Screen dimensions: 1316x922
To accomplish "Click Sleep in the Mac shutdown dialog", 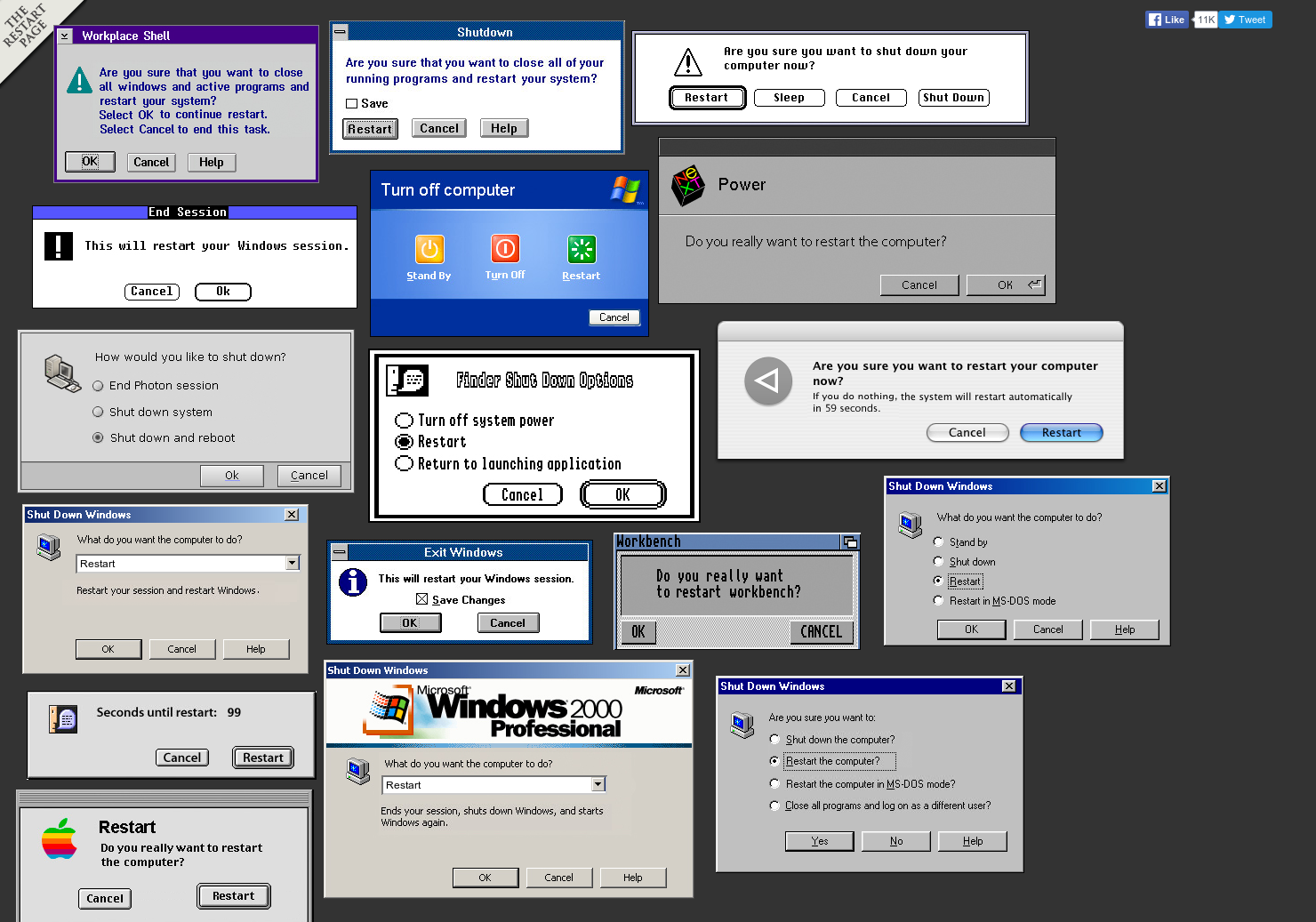I will point(789,98).
